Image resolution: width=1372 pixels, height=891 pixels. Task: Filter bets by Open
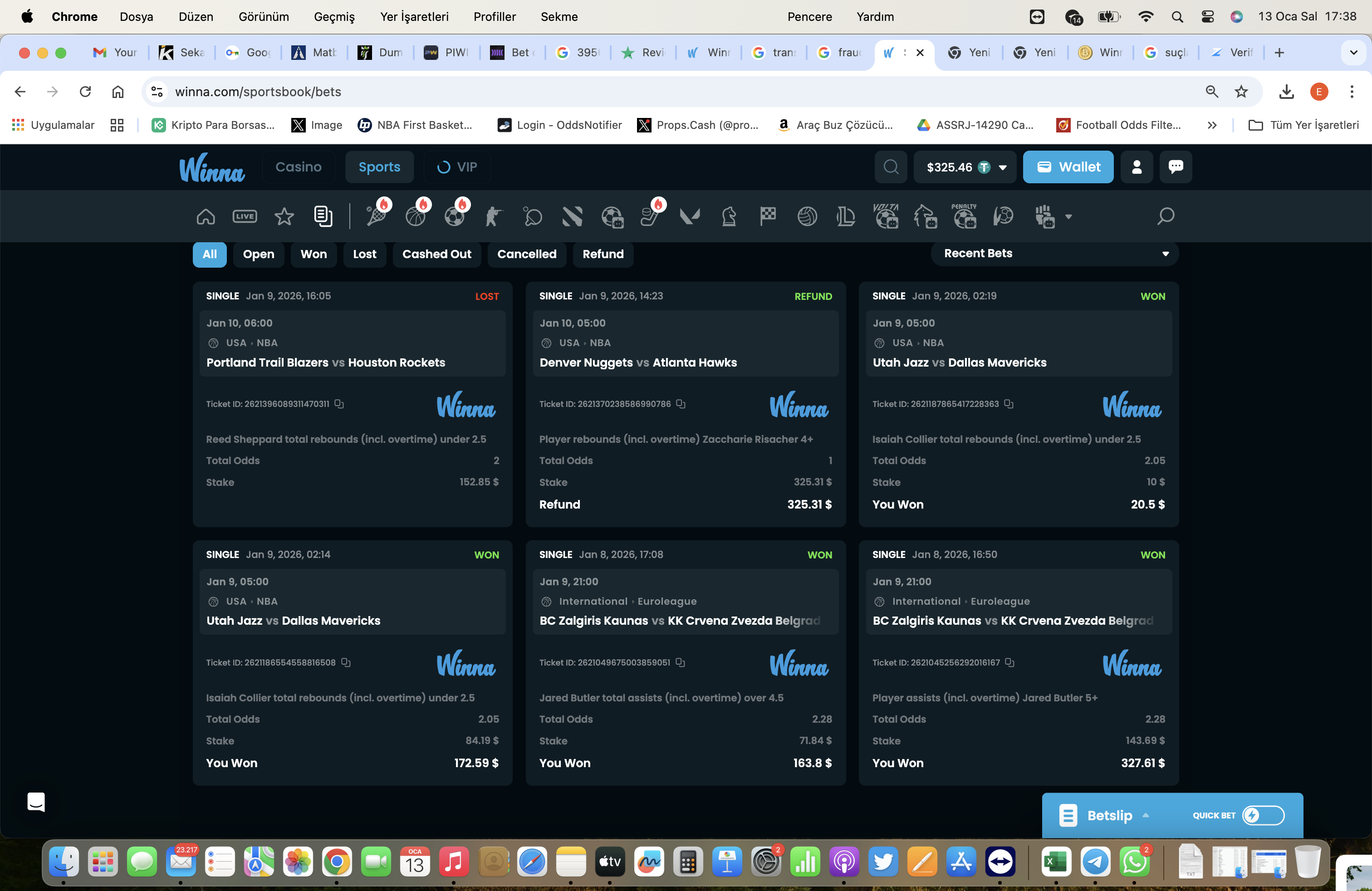tap(258, 254)
